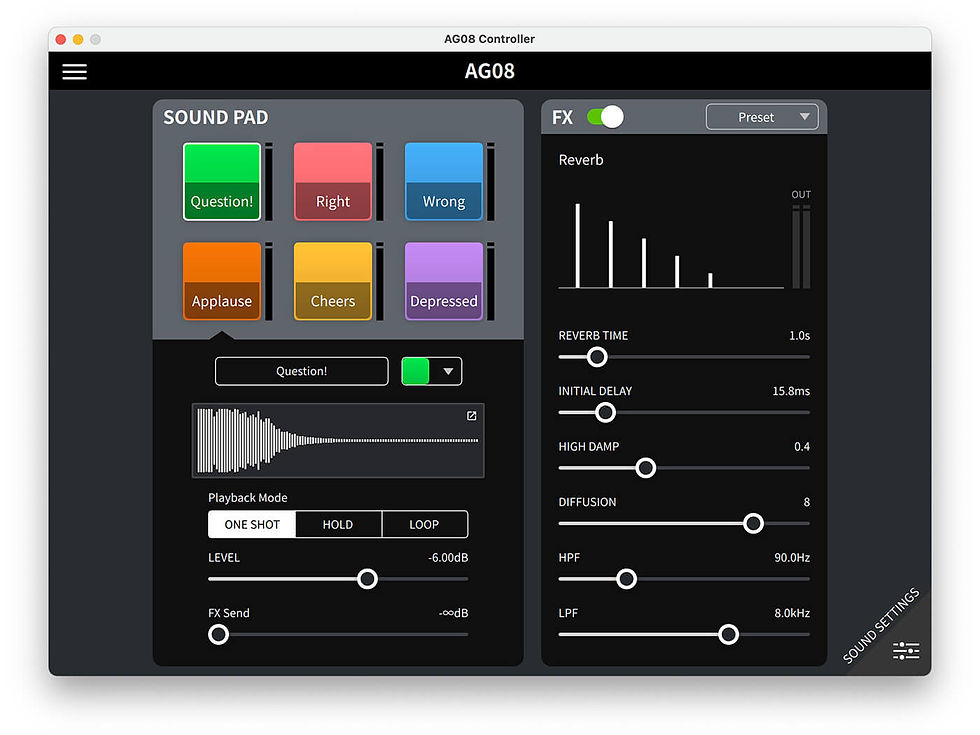The height and width of the screenshot is (735, 980).
Task: Click the 8 diffusion value
Action: (x=807, y=502)
